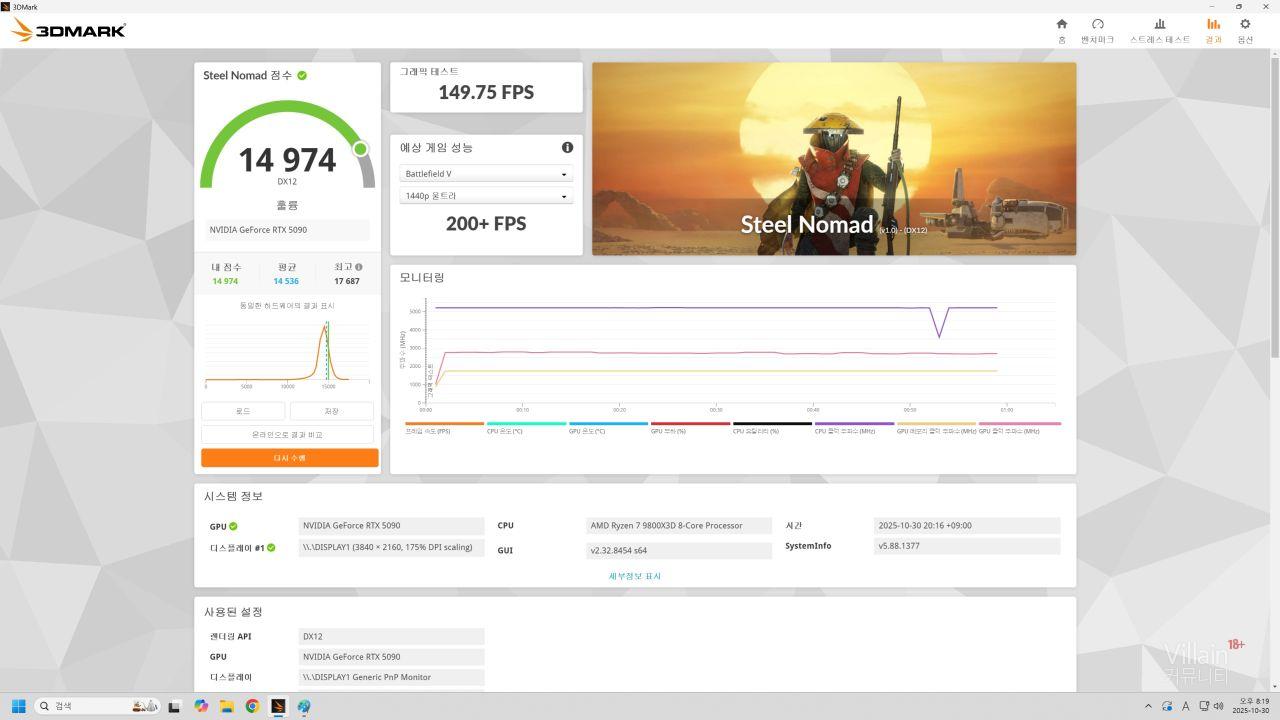Click the show details link in system info
The image size is (1280, 720).
[634, 576]
